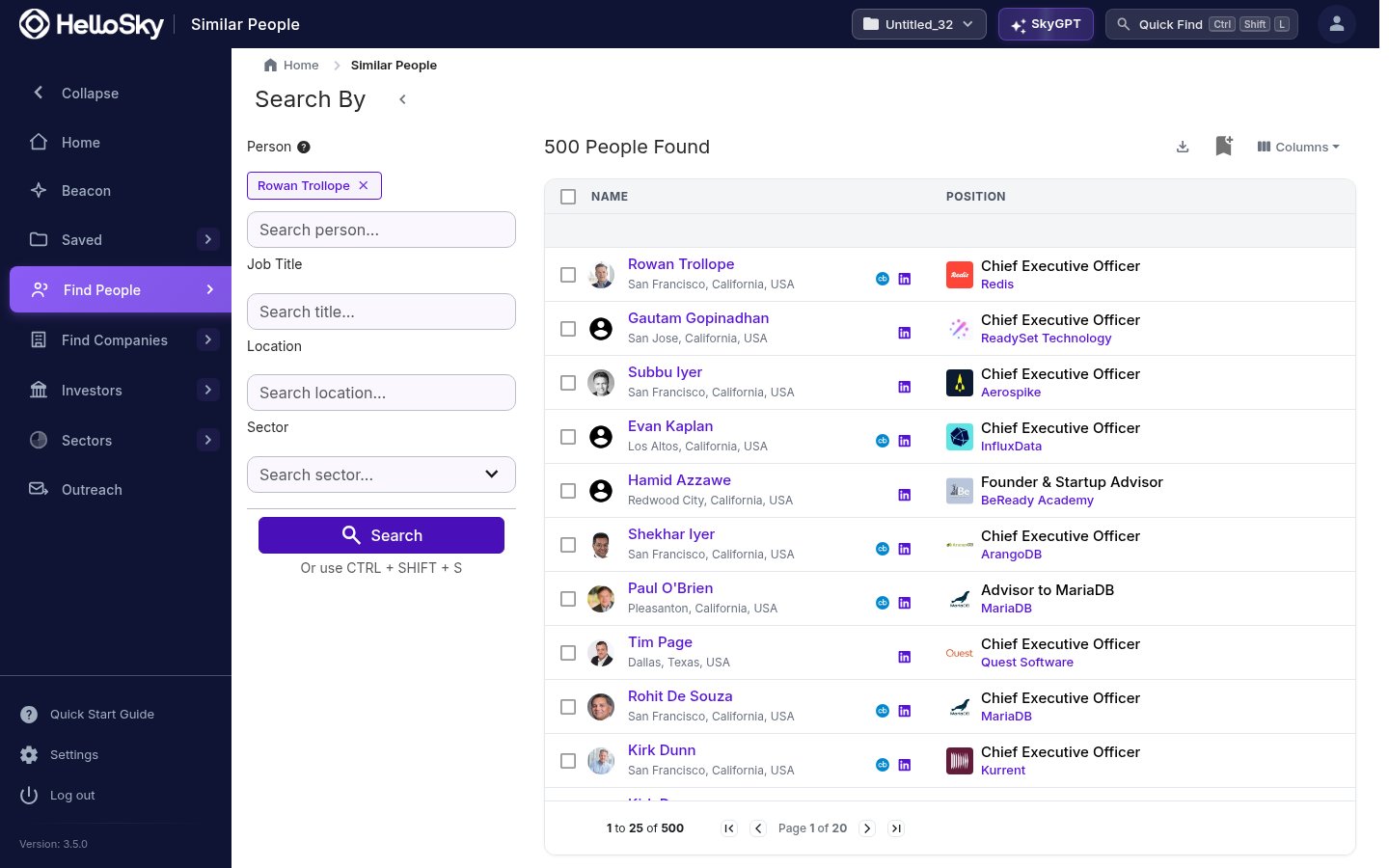
Task: Open Hamid Azzawe's LinkedIn icon
Action: (x=905, y=495)
